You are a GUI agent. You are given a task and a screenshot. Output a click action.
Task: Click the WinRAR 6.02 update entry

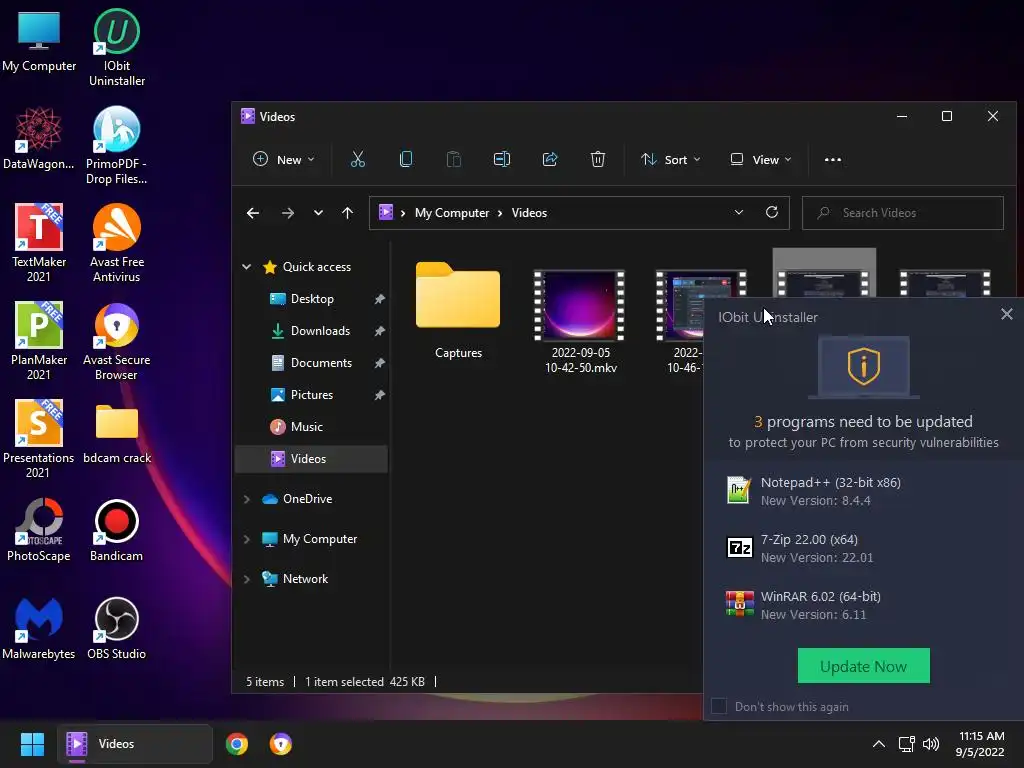tap(863, 605)
